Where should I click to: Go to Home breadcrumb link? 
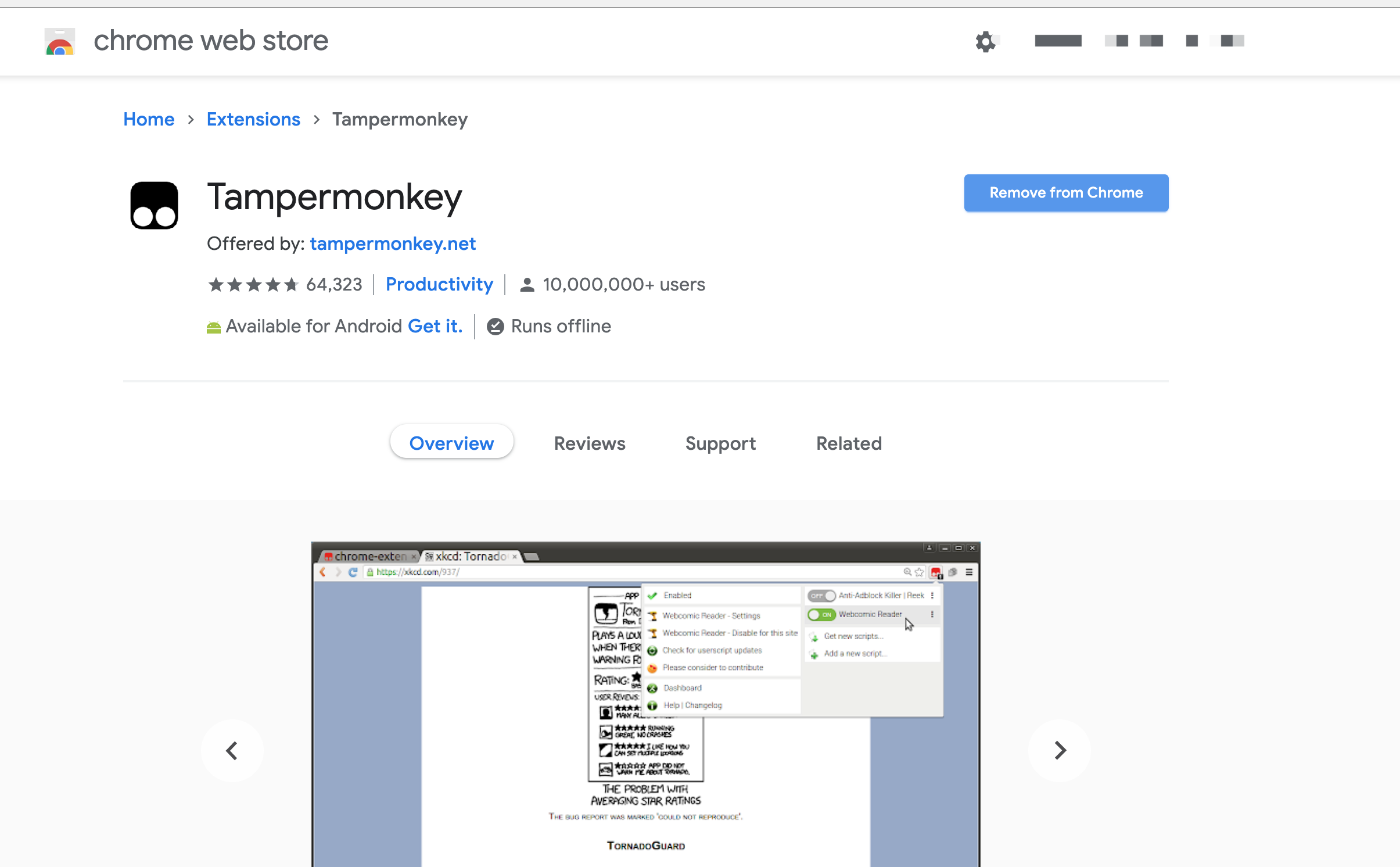[x=149, y=119]
